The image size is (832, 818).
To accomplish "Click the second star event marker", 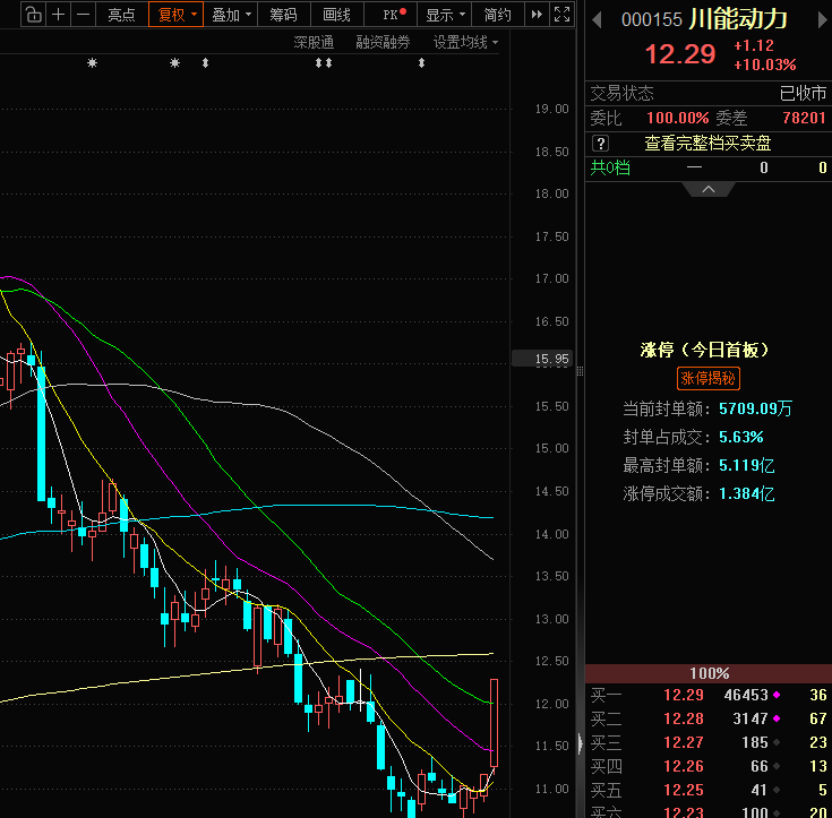I will point(175,63).
